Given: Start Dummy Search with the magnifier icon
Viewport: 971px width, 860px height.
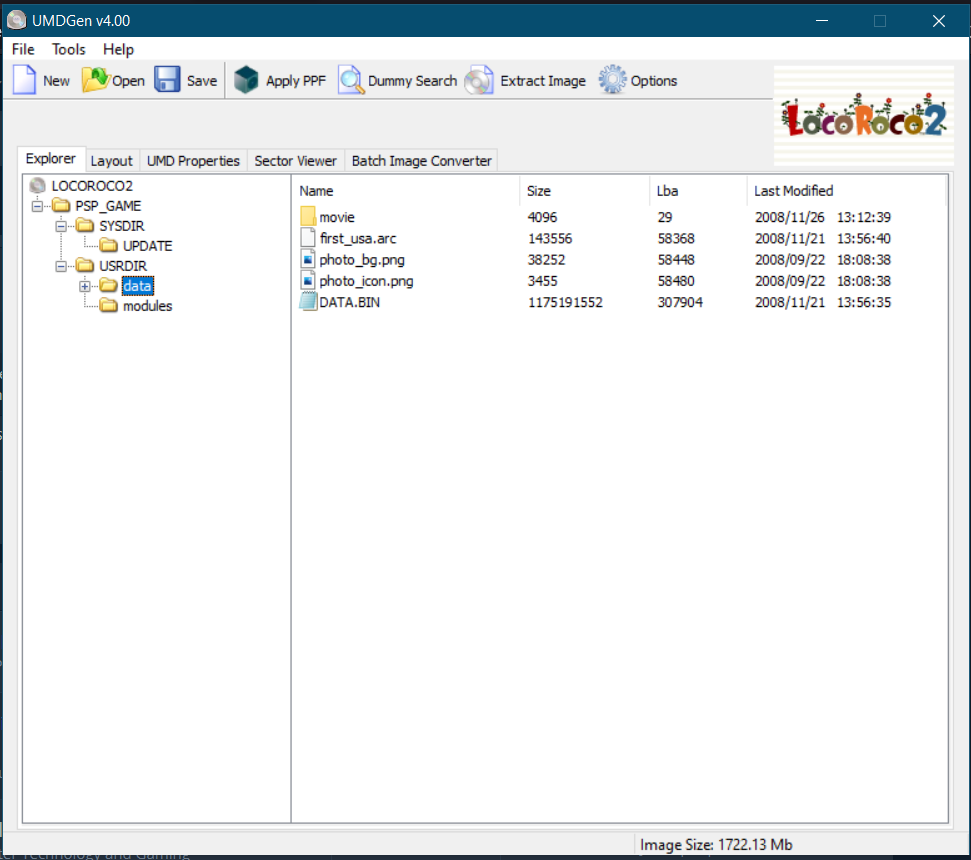Looking at the screenshot, I should pos(351,80).
